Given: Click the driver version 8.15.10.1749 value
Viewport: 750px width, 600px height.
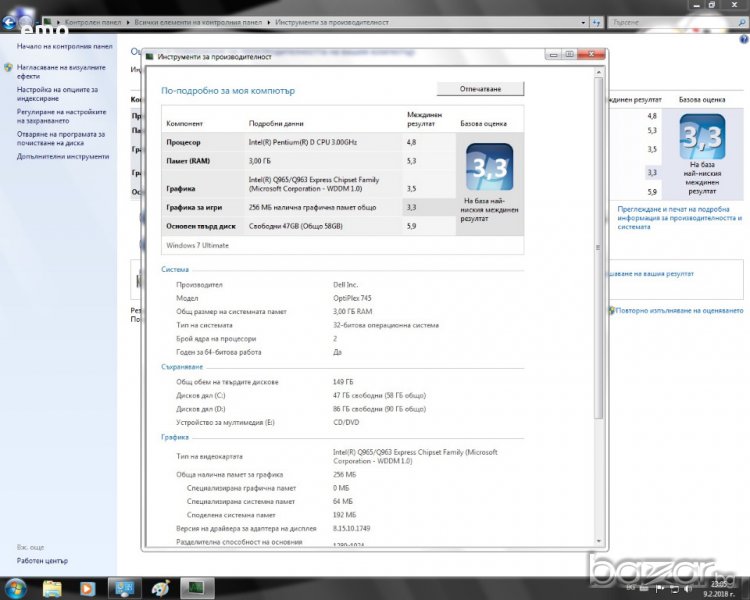Looking at the screenshot, I should (352, 528).
